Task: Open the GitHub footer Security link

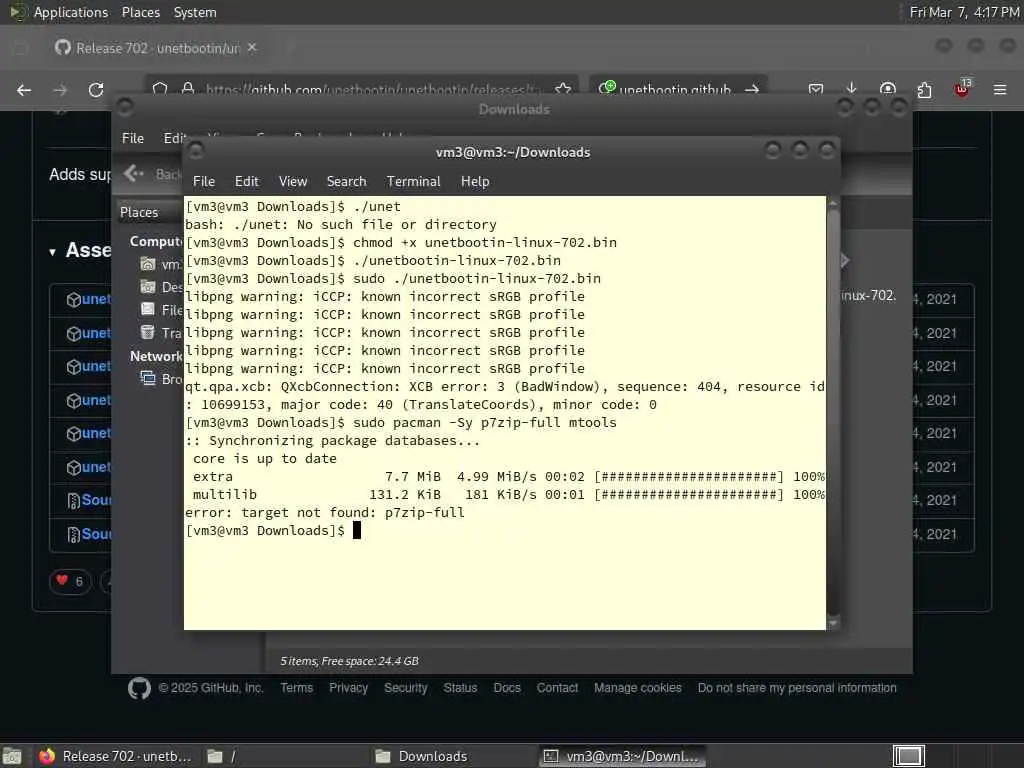Action: pos(406,688)
